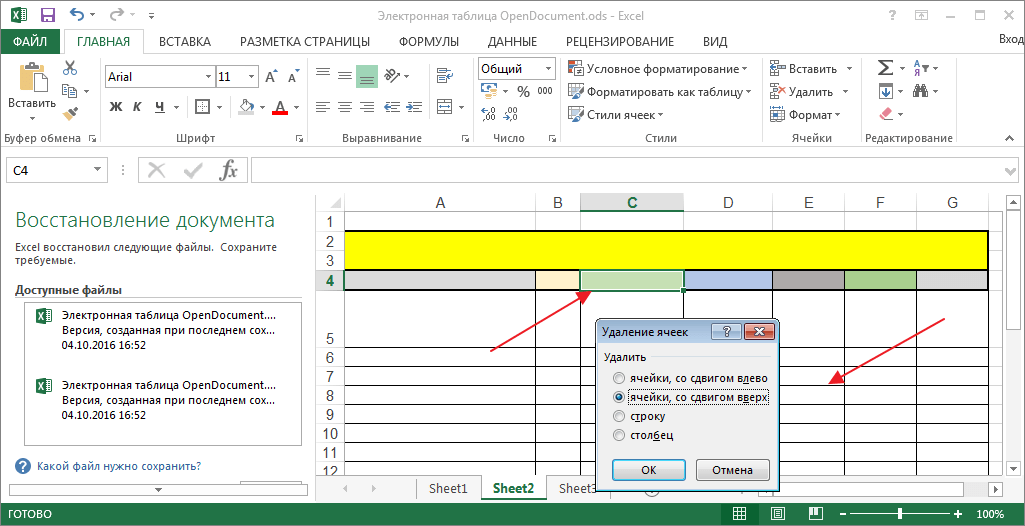
Task: Switch to the Sheet1 worksheet tab
Action: click(x=448, y=489)
